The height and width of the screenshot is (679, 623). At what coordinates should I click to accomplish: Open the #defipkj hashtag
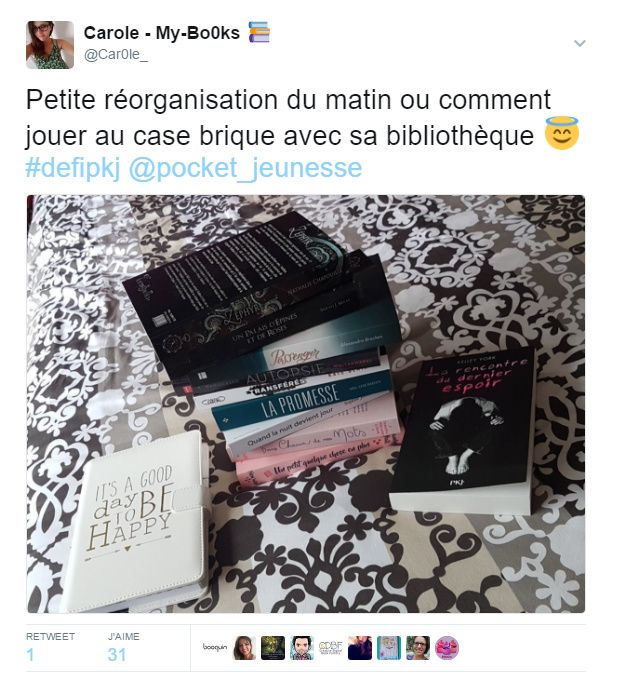[72, 168]
